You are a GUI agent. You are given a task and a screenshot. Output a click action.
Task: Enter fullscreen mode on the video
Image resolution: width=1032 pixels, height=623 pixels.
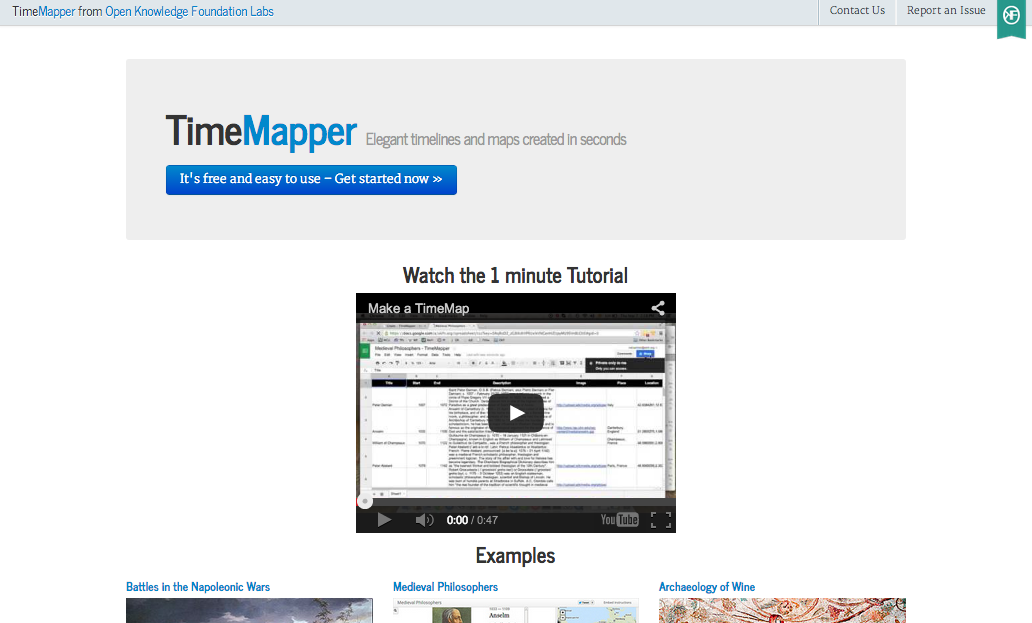click(x=660, y=519)
